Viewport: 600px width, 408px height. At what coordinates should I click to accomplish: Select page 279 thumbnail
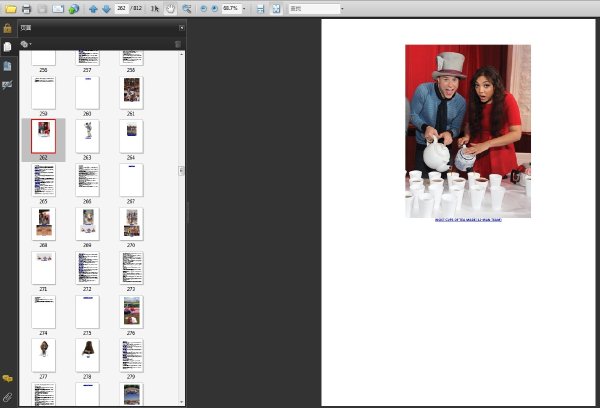click(131, 356)
